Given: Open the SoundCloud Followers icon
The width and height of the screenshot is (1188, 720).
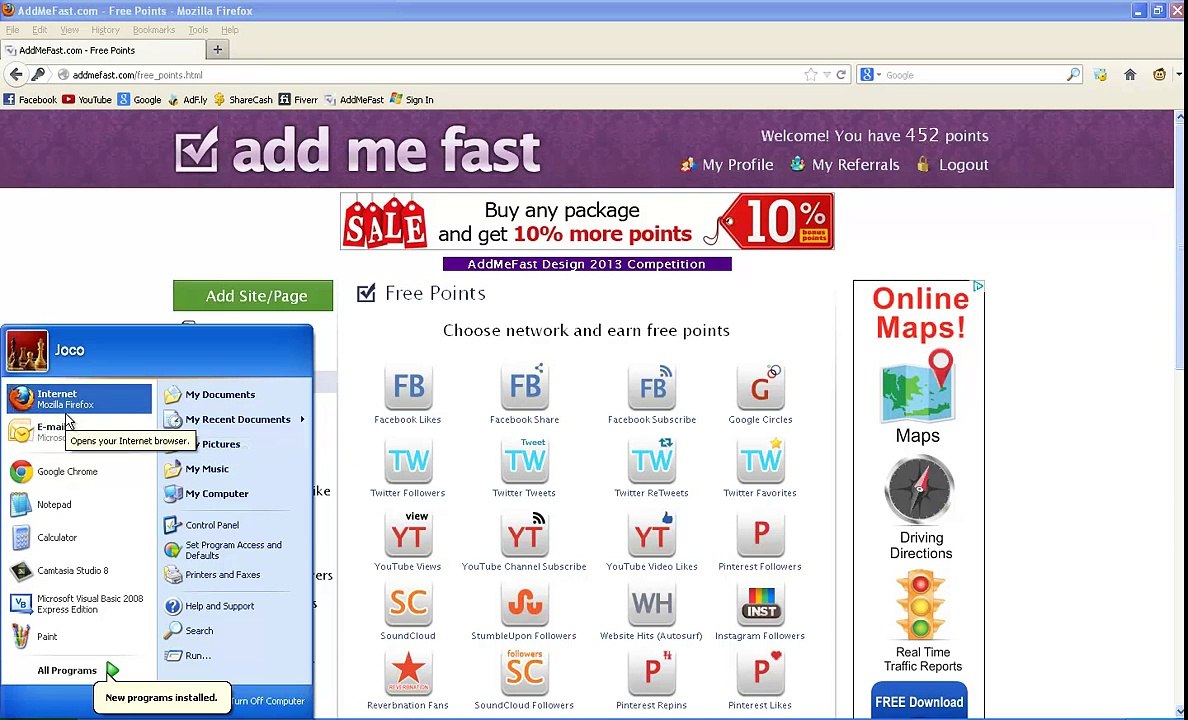Looking at the screenshot, I should click(x=524, y=672).
